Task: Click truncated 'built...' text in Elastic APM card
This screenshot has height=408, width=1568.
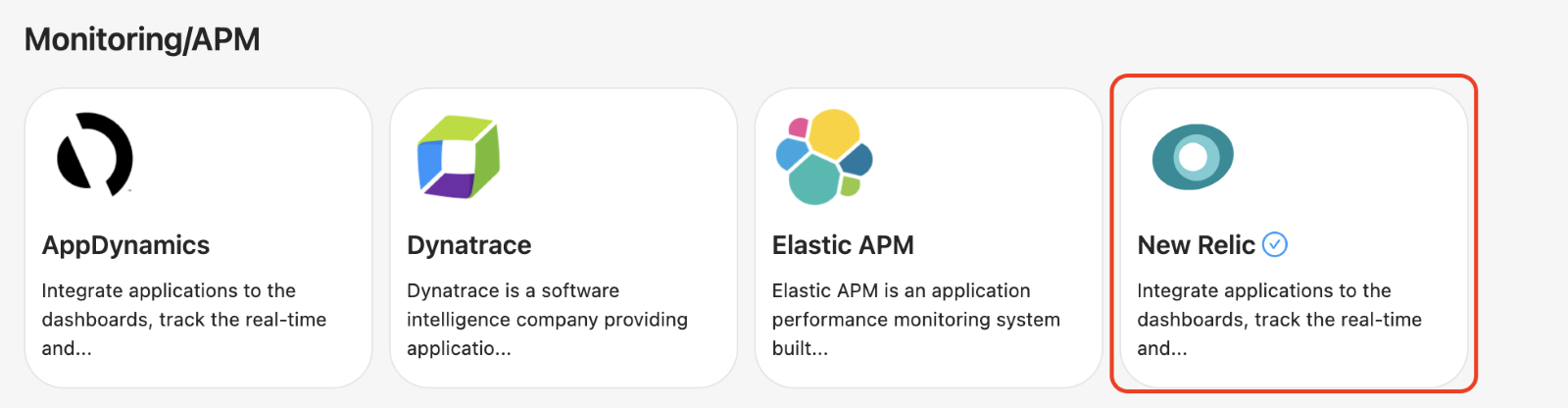Action: pyautogui.click(x=800, y=348)
